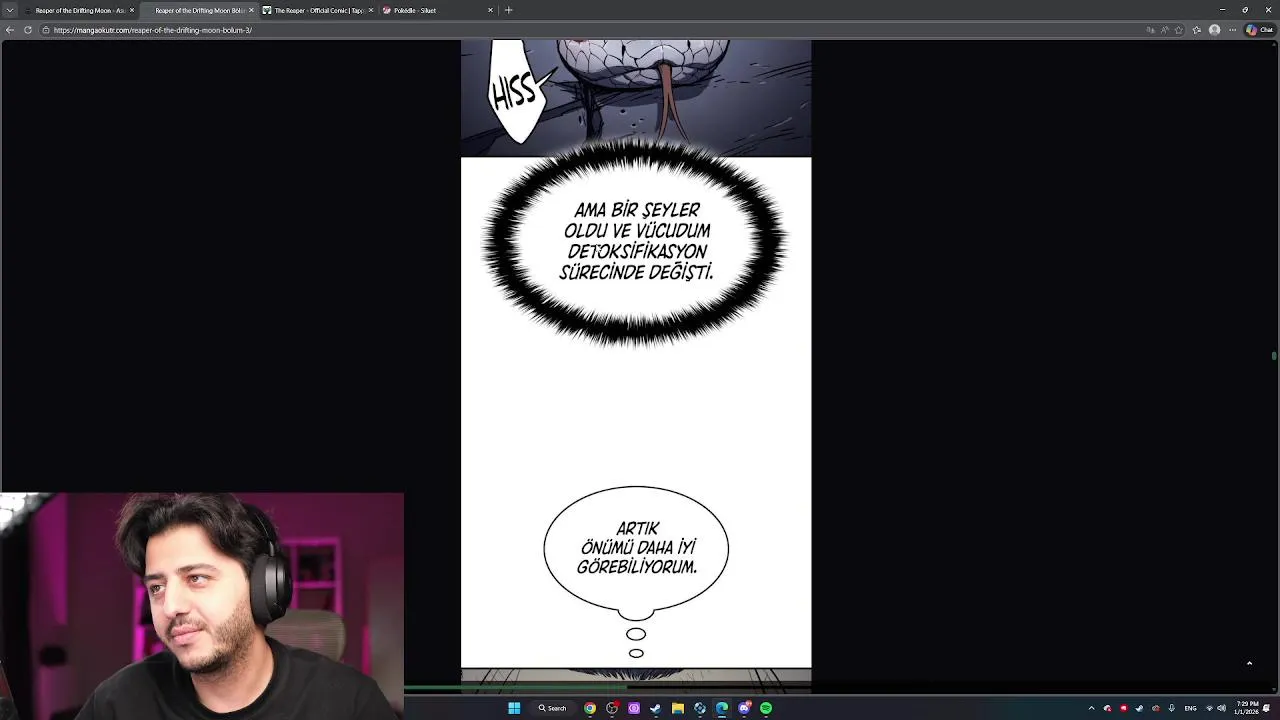Click the page vertical scrollbar thumb
This screenshot has width=1280, height=720.
1274,356
